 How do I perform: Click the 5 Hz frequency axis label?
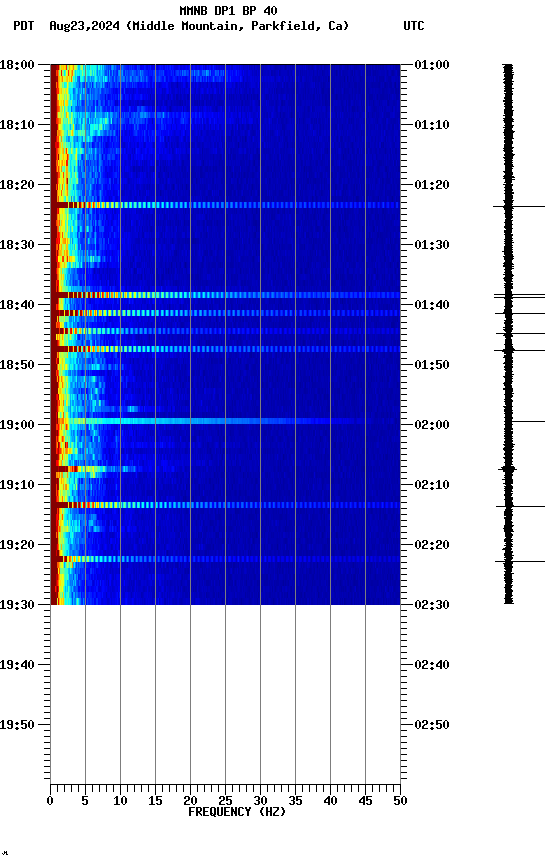pos(85,801)
